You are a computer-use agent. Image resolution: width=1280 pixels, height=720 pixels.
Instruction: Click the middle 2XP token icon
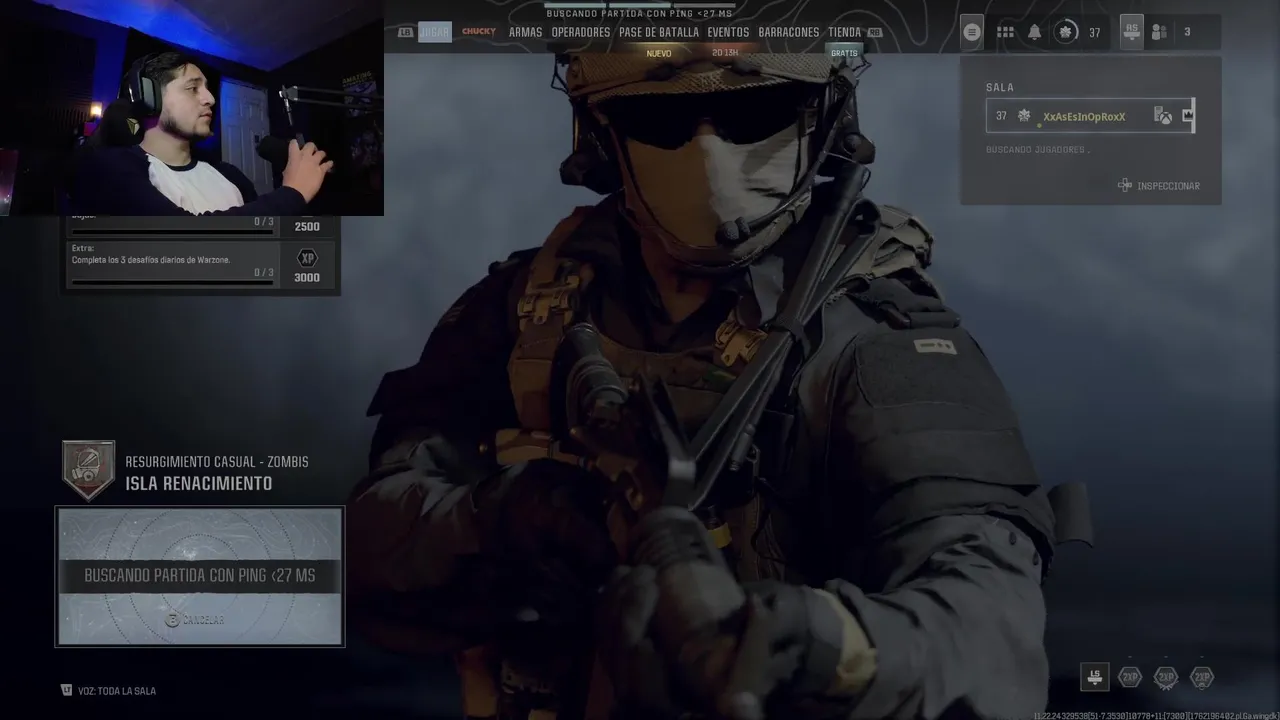(x=1166, y=677)
